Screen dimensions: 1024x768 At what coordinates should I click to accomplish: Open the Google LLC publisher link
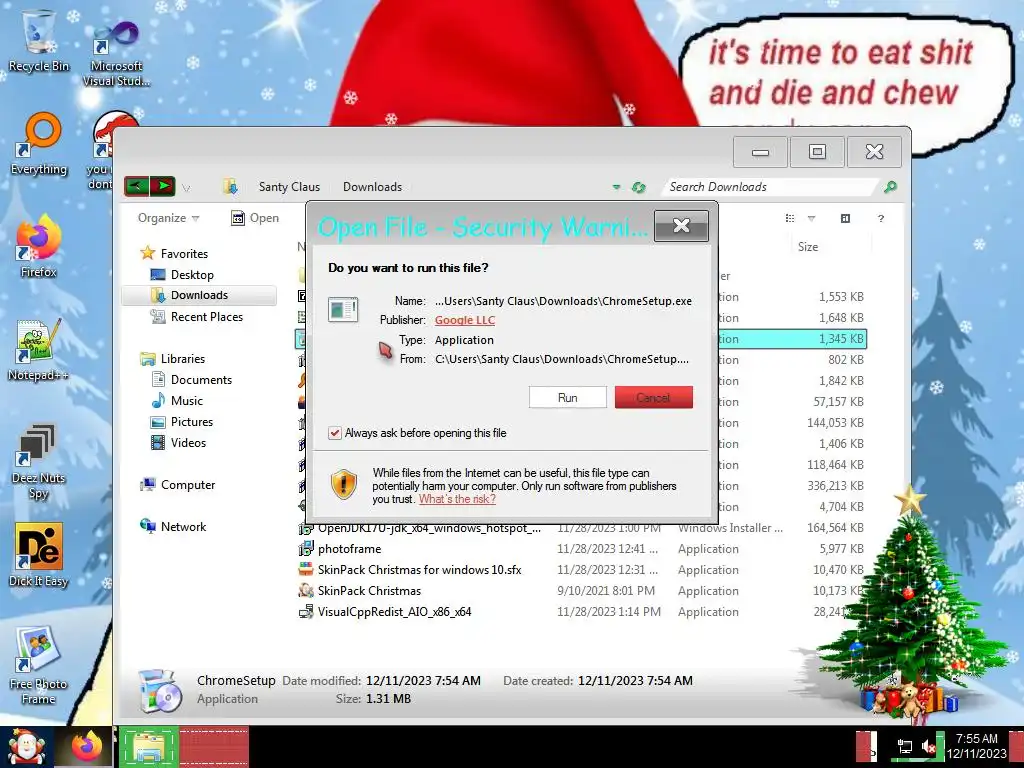pyautogui.click(x=465, y=320)
